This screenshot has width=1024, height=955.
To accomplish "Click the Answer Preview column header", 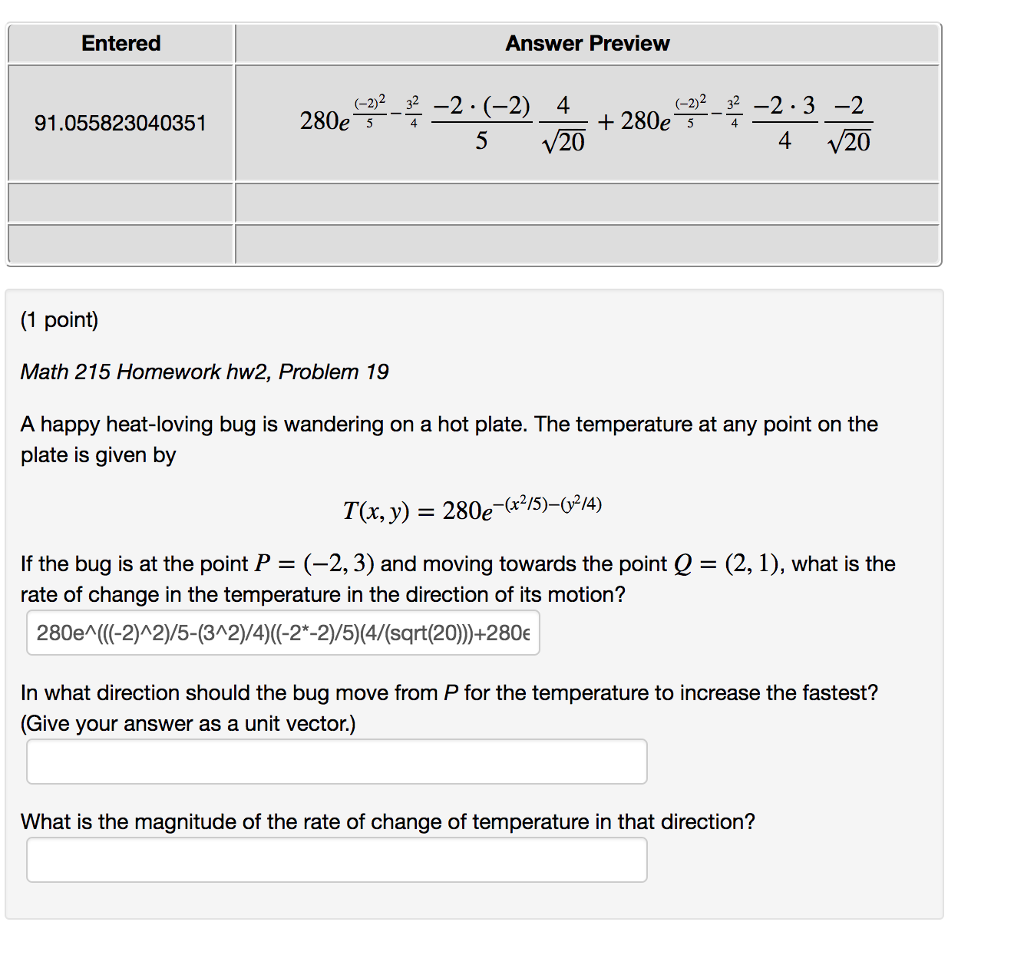I will coord(586,43).
